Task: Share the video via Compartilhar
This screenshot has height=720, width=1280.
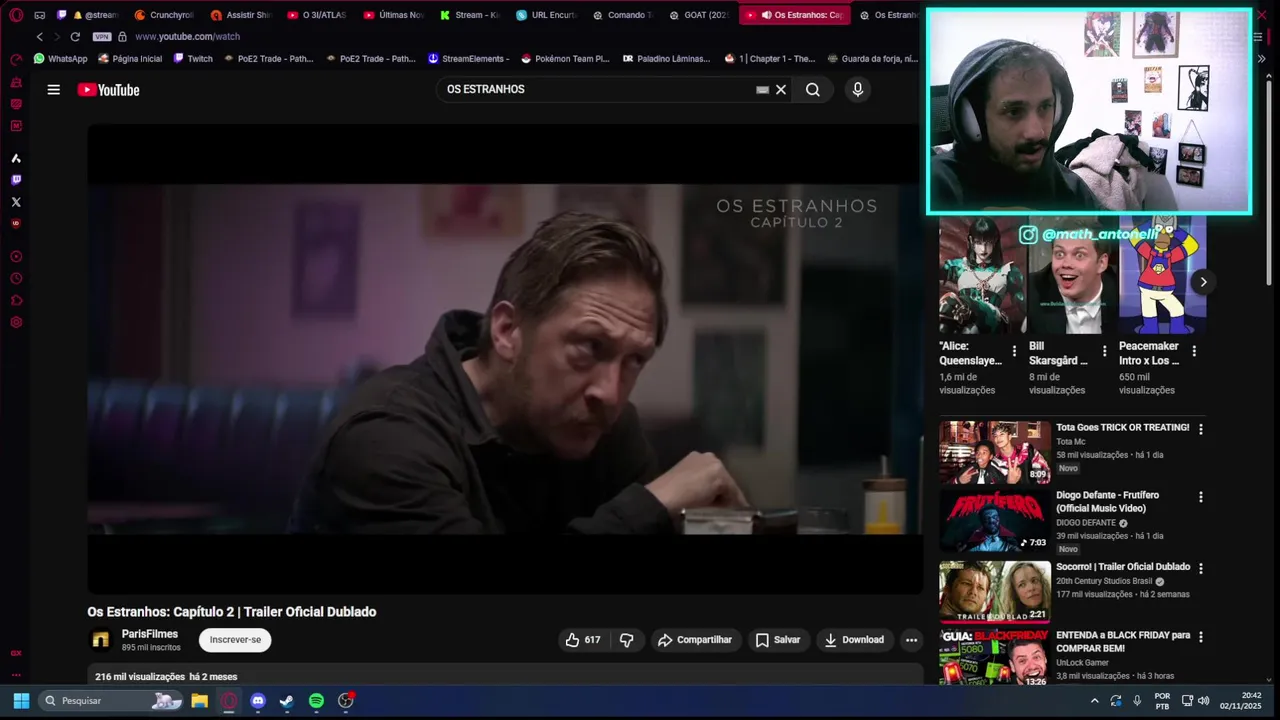Action: (x=695, y=640)
